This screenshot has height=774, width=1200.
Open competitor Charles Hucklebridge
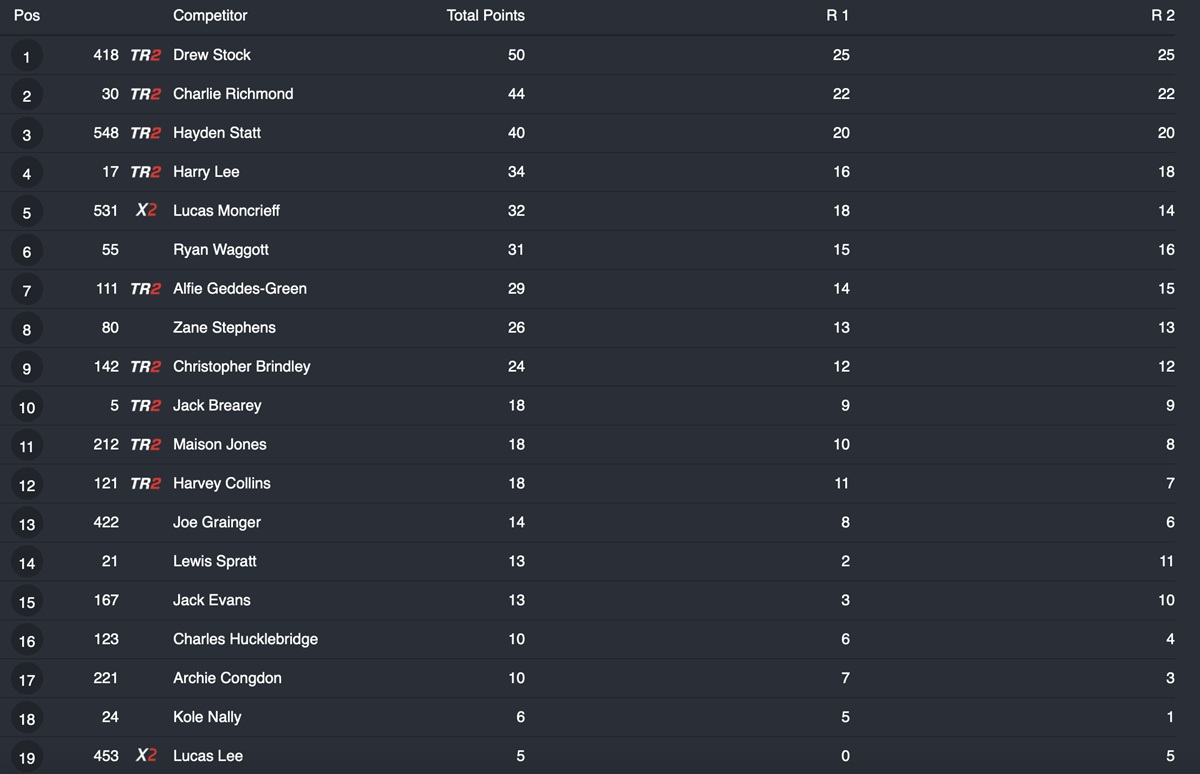tap(245, 639)
